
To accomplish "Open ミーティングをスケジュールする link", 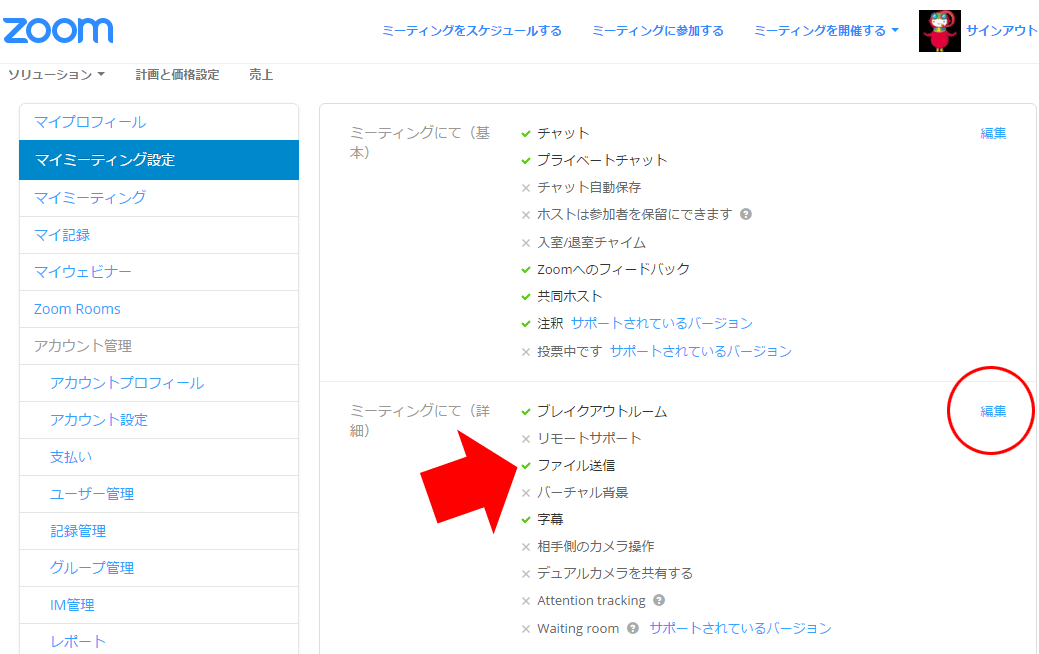I will (471, 31).
